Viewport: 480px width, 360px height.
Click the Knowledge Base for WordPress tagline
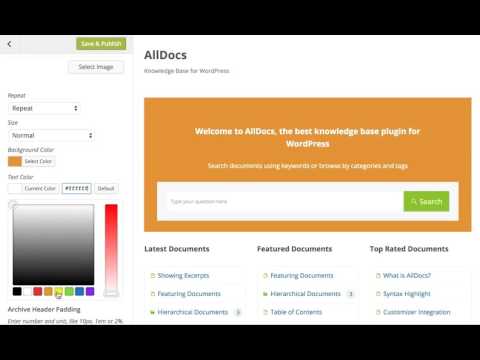pos(187,71)
